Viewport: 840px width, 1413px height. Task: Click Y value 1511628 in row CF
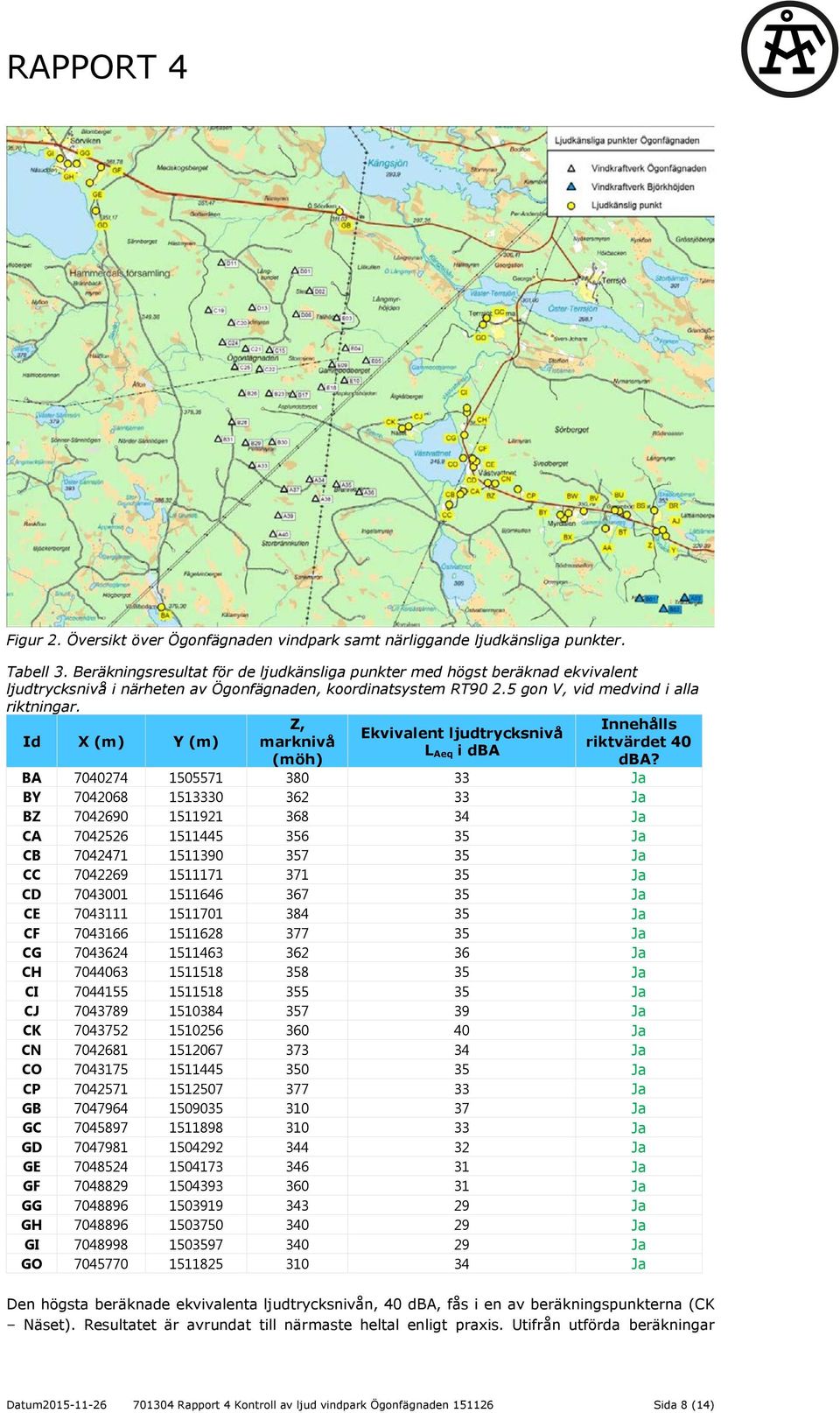point(196,933)
